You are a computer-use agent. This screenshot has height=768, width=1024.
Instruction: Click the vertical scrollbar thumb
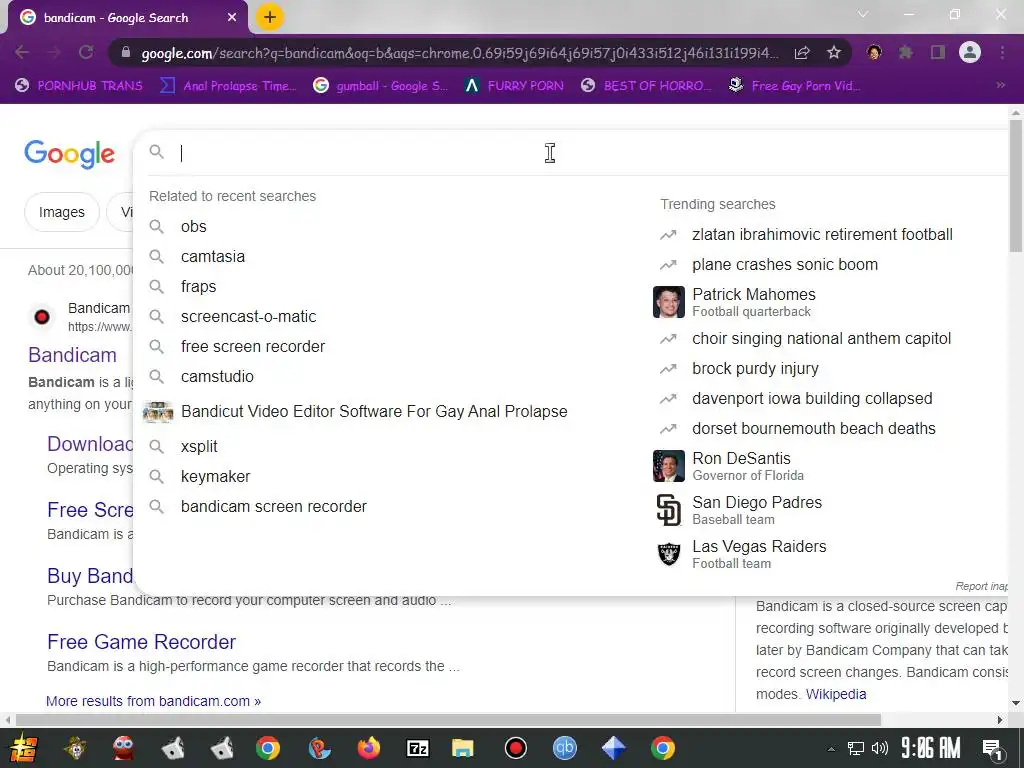(x=1016, y=185)
